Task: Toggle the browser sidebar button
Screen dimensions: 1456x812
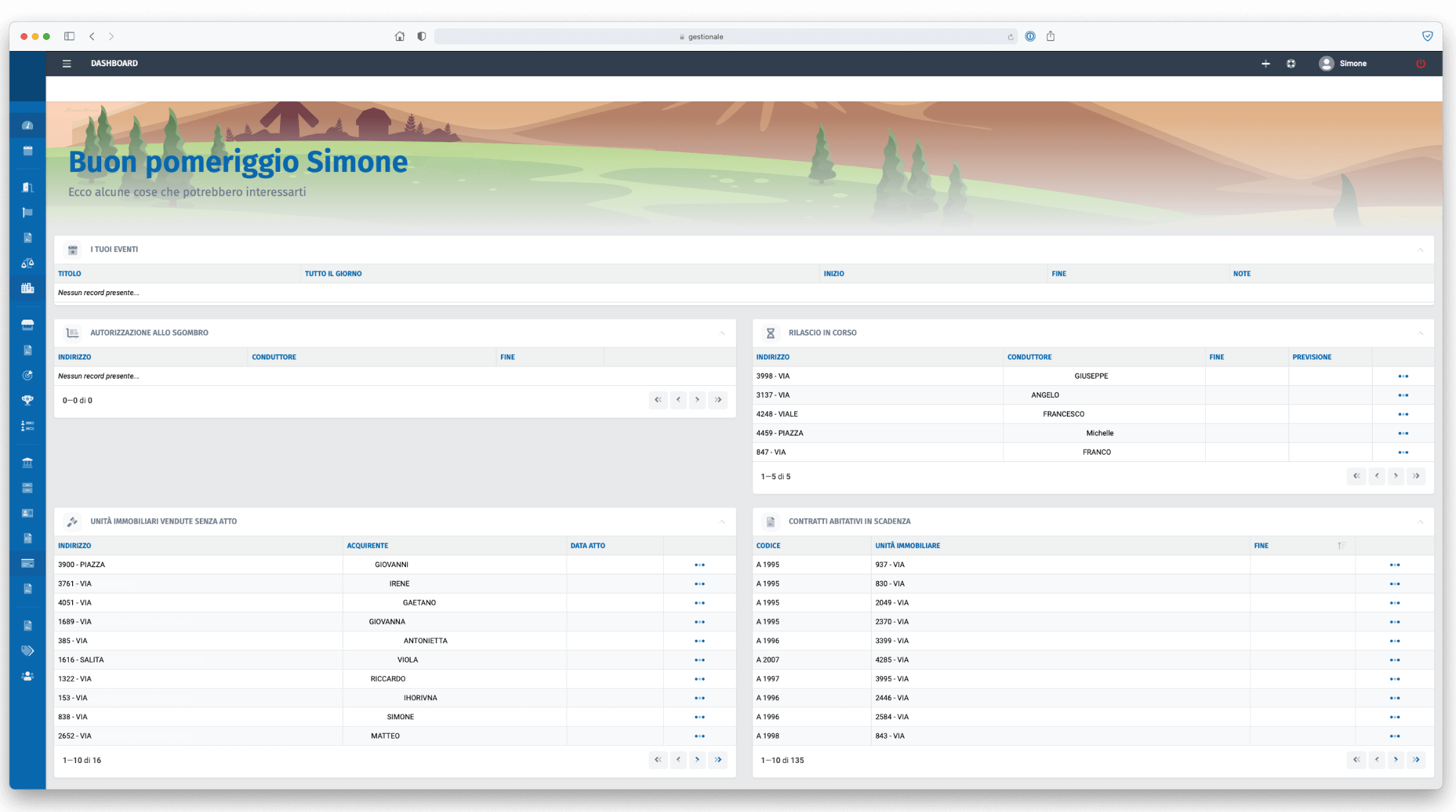Action: (69, 36)
